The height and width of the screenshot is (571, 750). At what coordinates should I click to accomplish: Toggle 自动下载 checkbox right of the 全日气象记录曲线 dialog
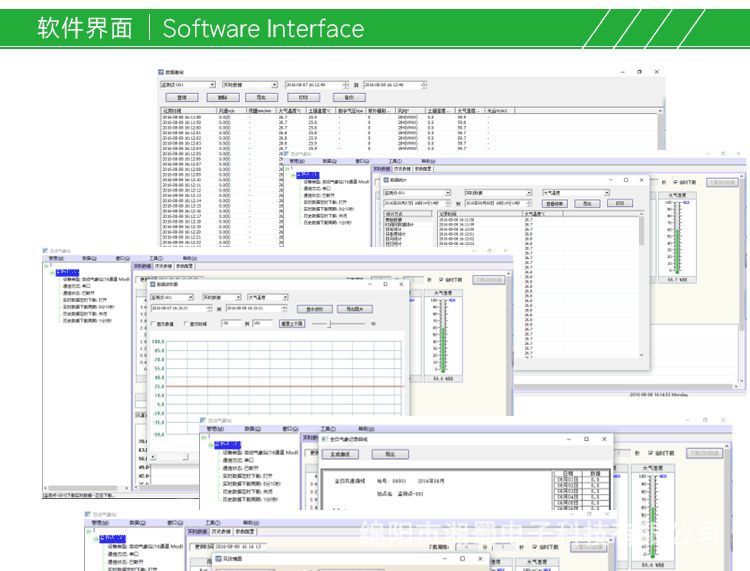pos(651,452)
